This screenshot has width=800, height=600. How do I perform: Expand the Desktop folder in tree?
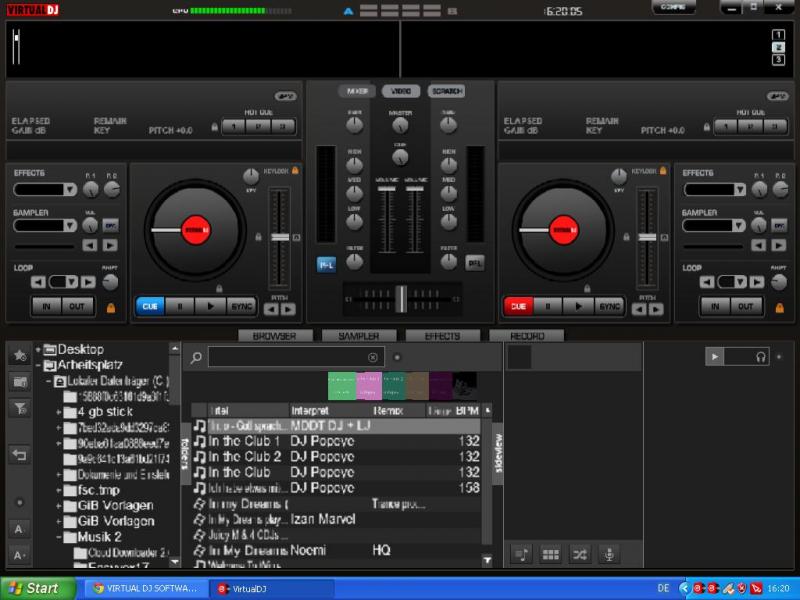(38, 350)
